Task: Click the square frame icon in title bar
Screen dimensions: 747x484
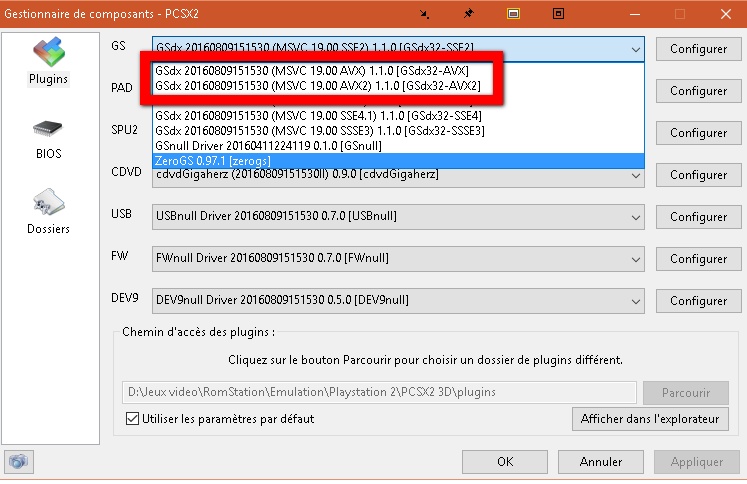Action: coord(558,13)
